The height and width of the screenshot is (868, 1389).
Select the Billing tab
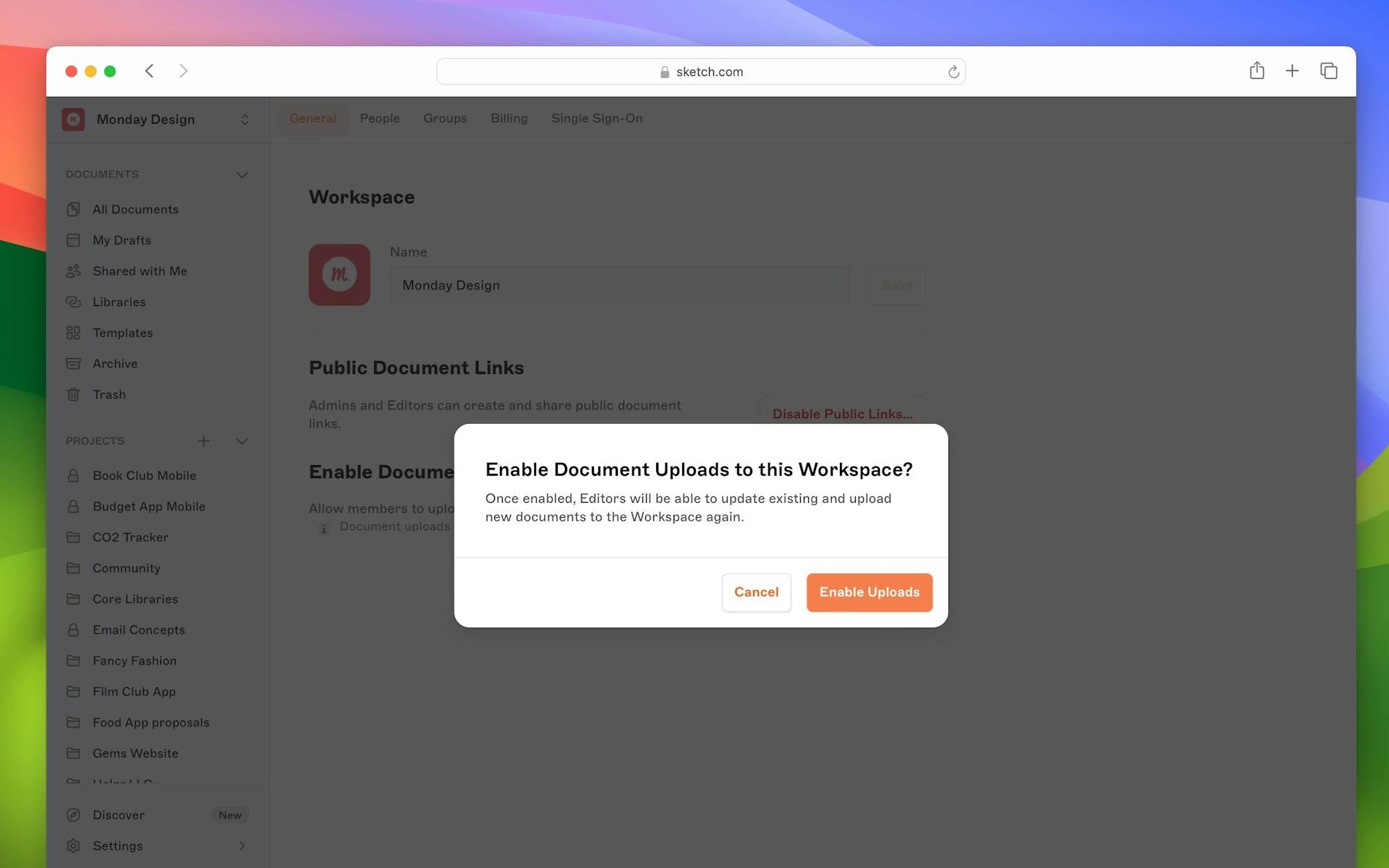[509, 118]
